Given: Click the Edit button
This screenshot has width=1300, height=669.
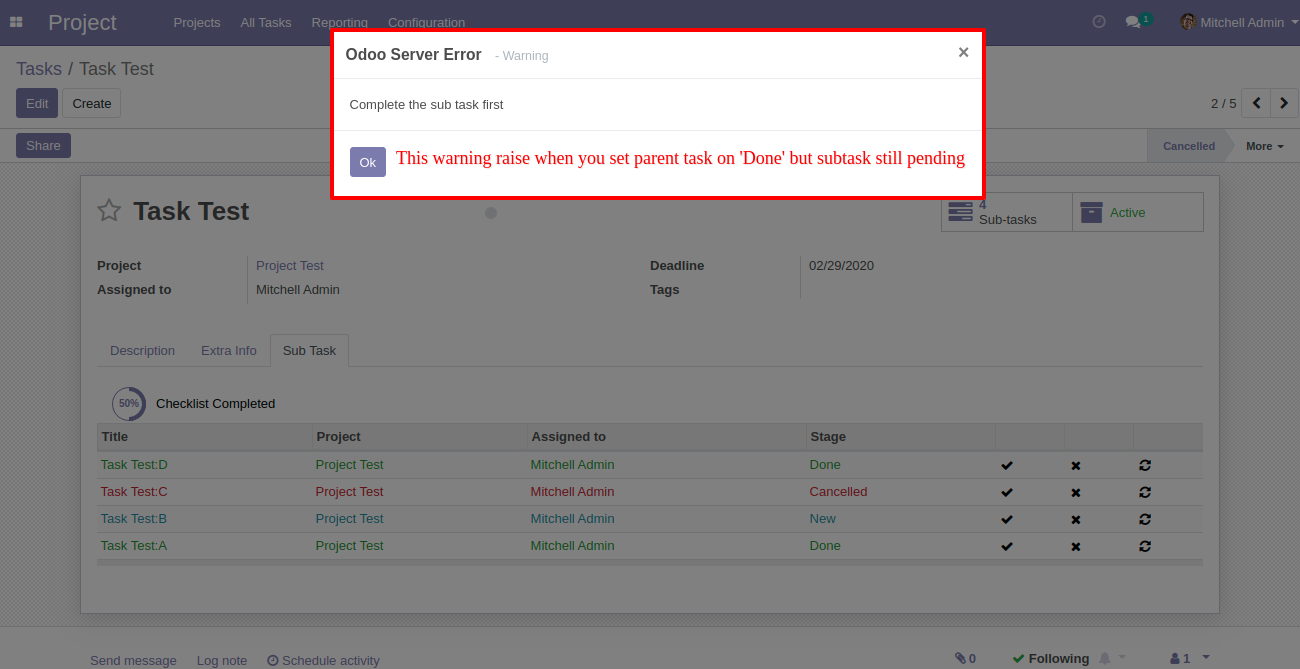Looking at the screenshot, I should pyautogui.click(x=37, y=103).
